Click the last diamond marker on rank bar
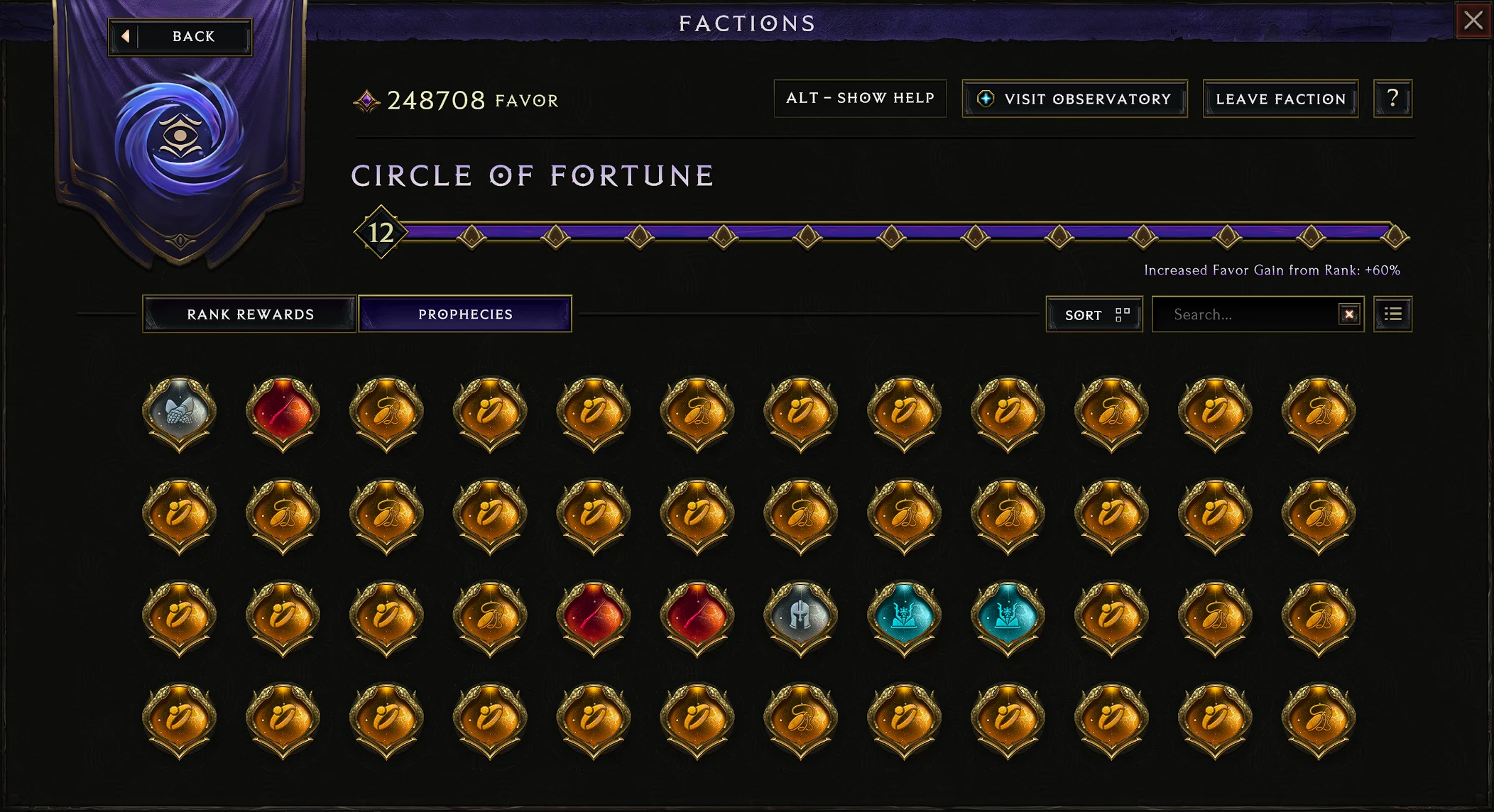Screen dimensions: 1494x812 (1395, 236)
